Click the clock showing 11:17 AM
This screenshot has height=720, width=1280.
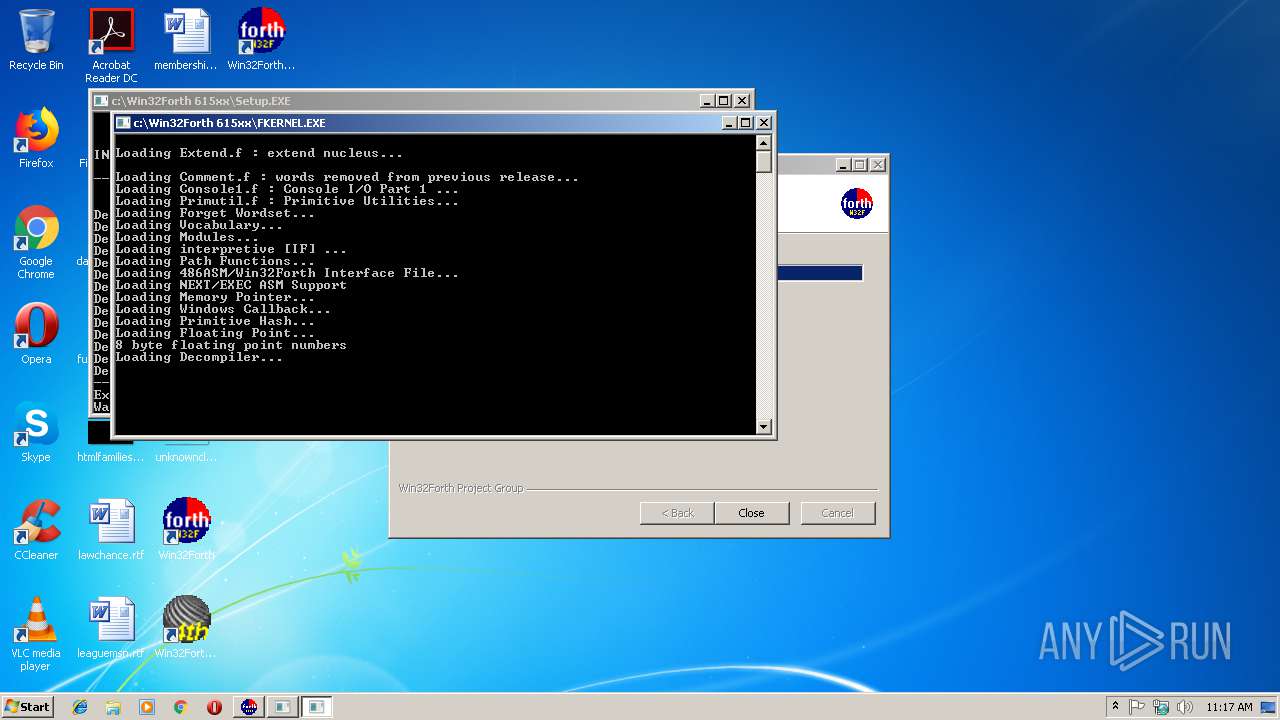coord(1229,707)
